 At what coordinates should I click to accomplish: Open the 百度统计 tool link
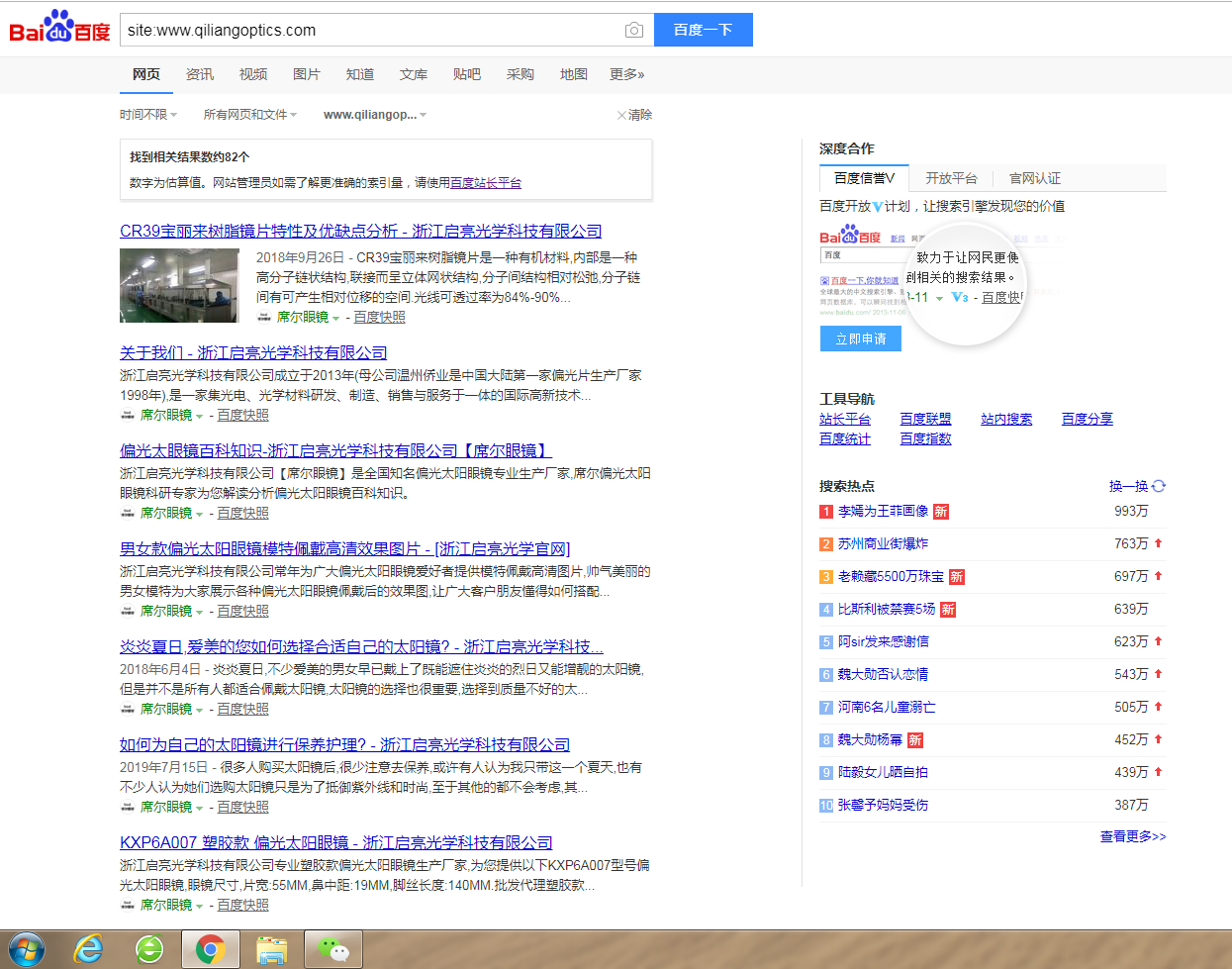pyautogui.click(x=845, y=438)
